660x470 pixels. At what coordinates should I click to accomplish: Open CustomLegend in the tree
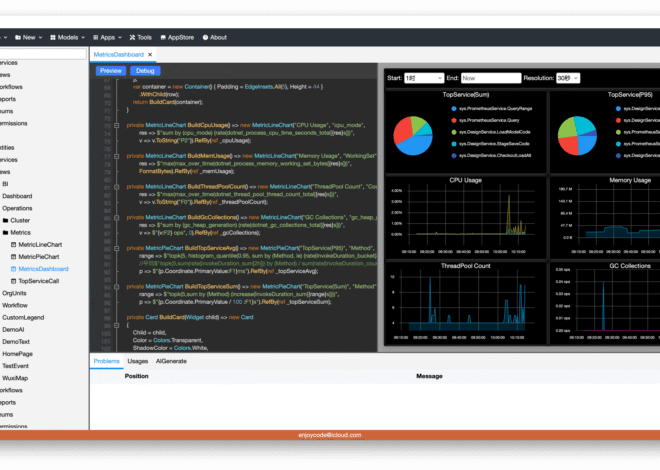23,318
